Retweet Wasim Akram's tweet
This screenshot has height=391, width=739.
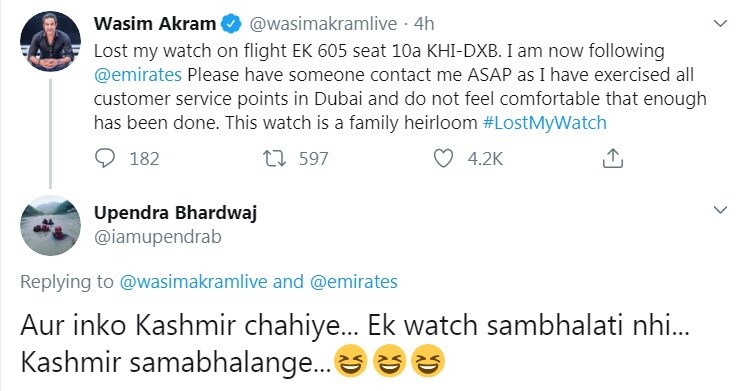(x=274, y=158)
